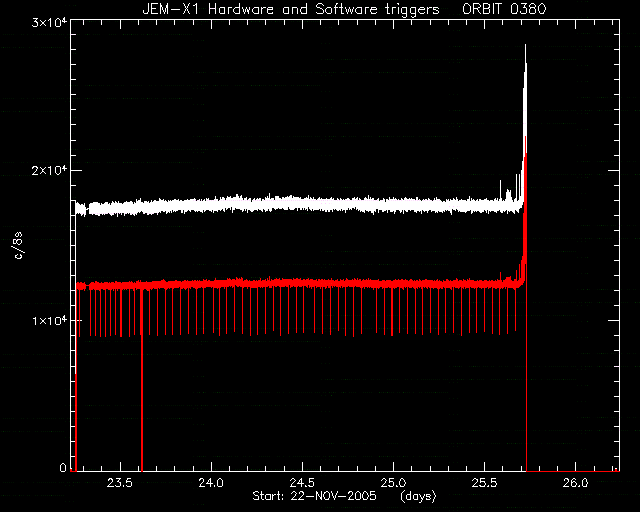Click the 24.0 x-axis tick label
The image size is (640, 512).
point(211,483)
